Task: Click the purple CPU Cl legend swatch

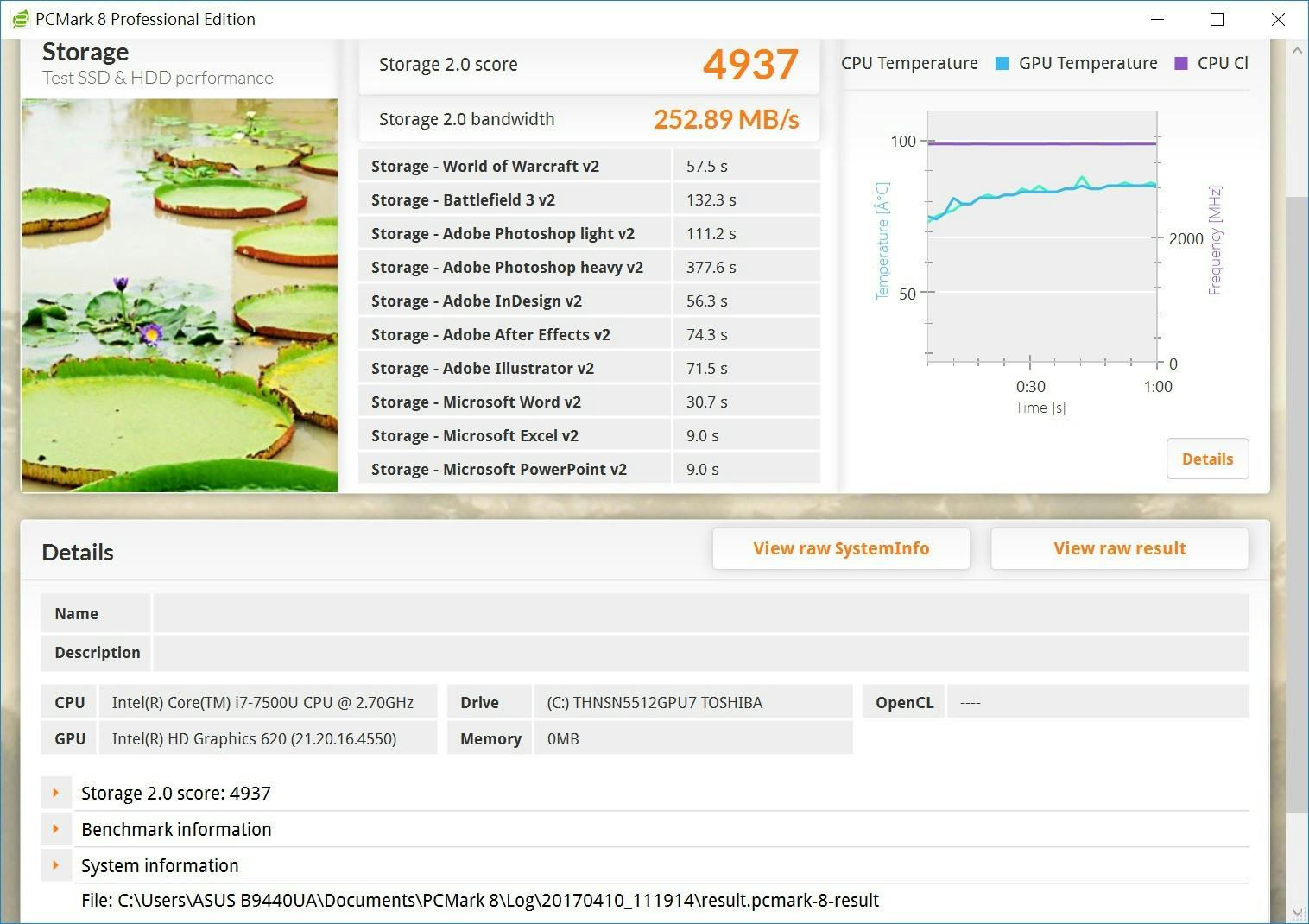Action: pyautogui.click(x=1181, y=63)
